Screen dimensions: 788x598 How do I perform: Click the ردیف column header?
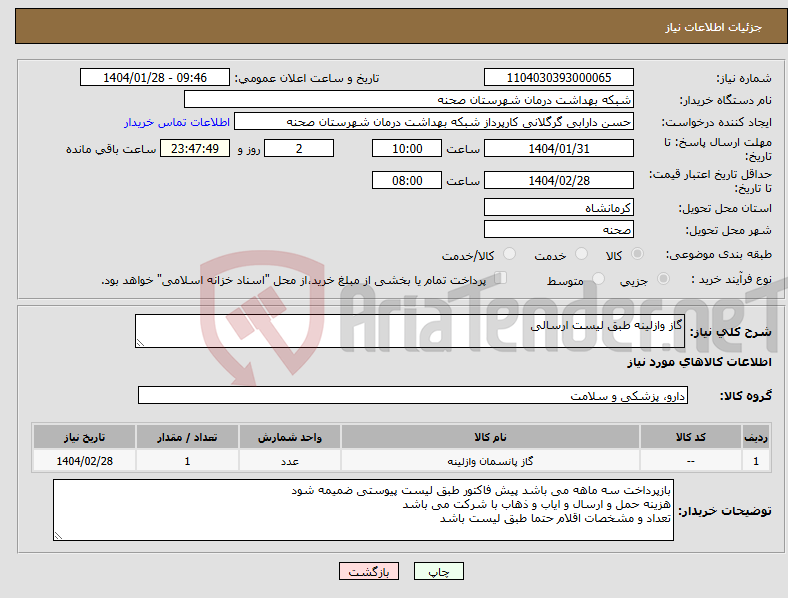click(756, 437)
